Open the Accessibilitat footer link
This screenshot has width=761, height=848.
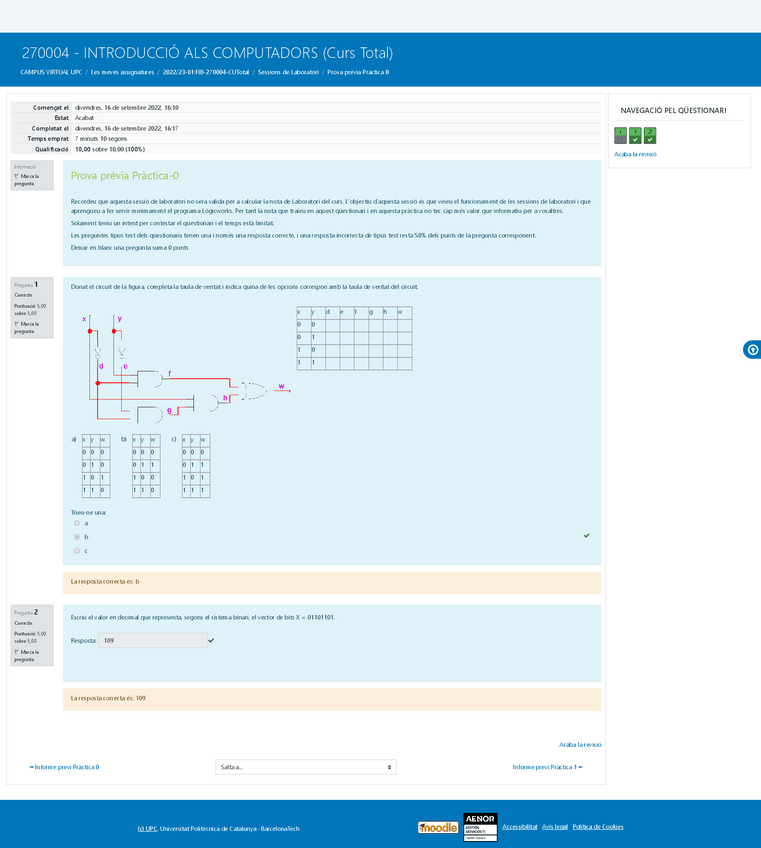click(520, 826)
